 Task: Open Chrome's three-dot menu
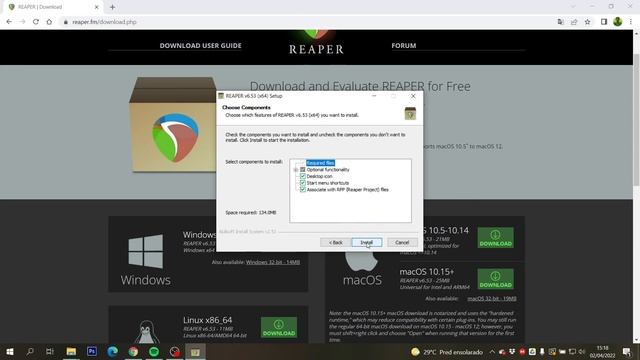point(631,22)
